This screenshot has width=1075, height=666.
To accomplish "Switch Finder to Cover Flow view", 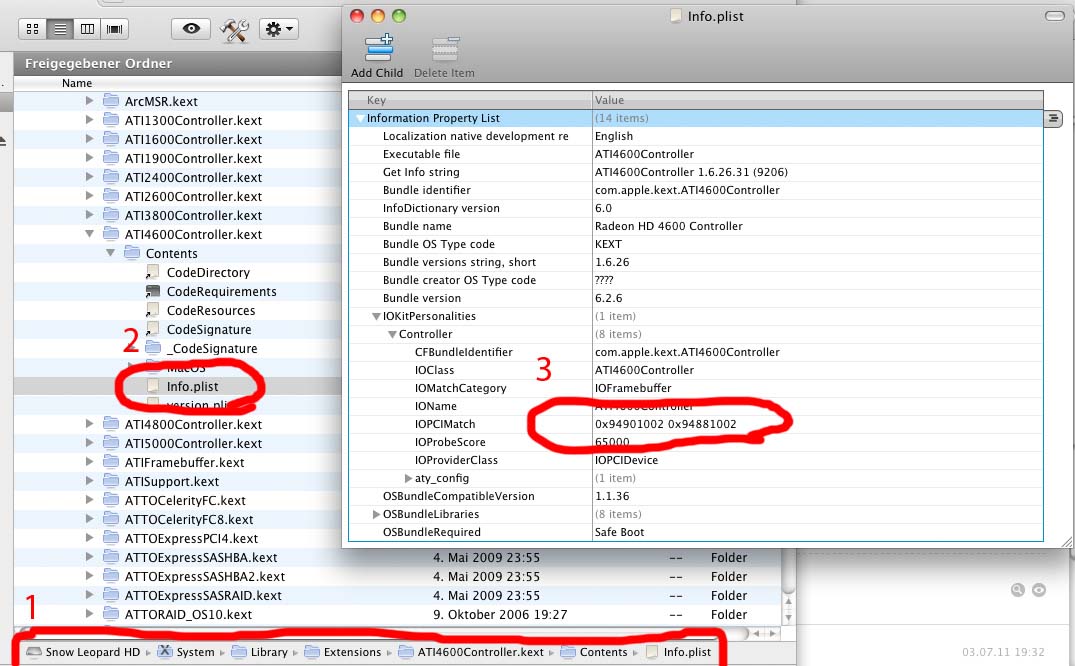I will click(x=115, y=29).
